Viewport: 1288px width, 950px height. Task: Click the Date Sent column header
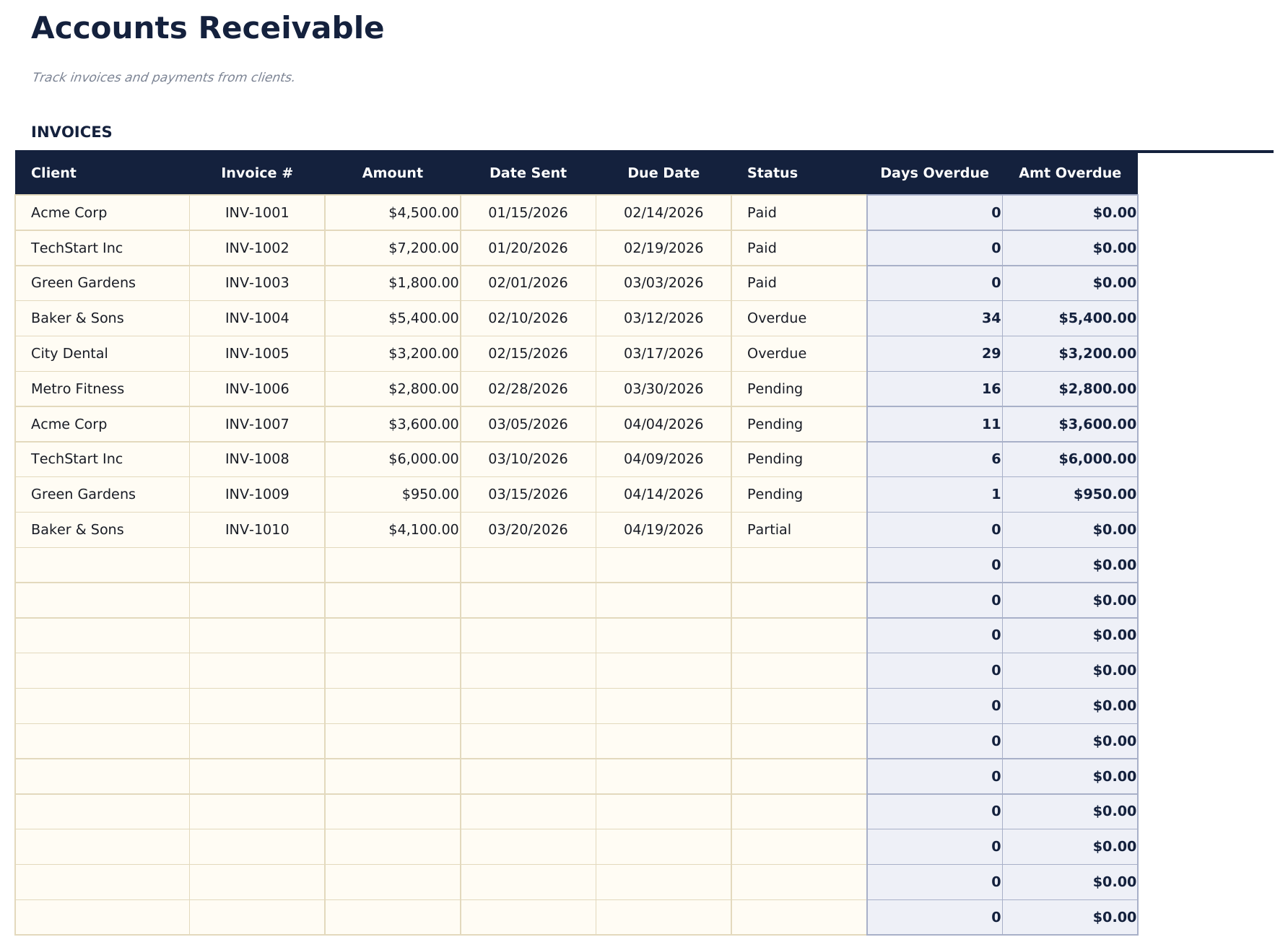tap(528, 173)
